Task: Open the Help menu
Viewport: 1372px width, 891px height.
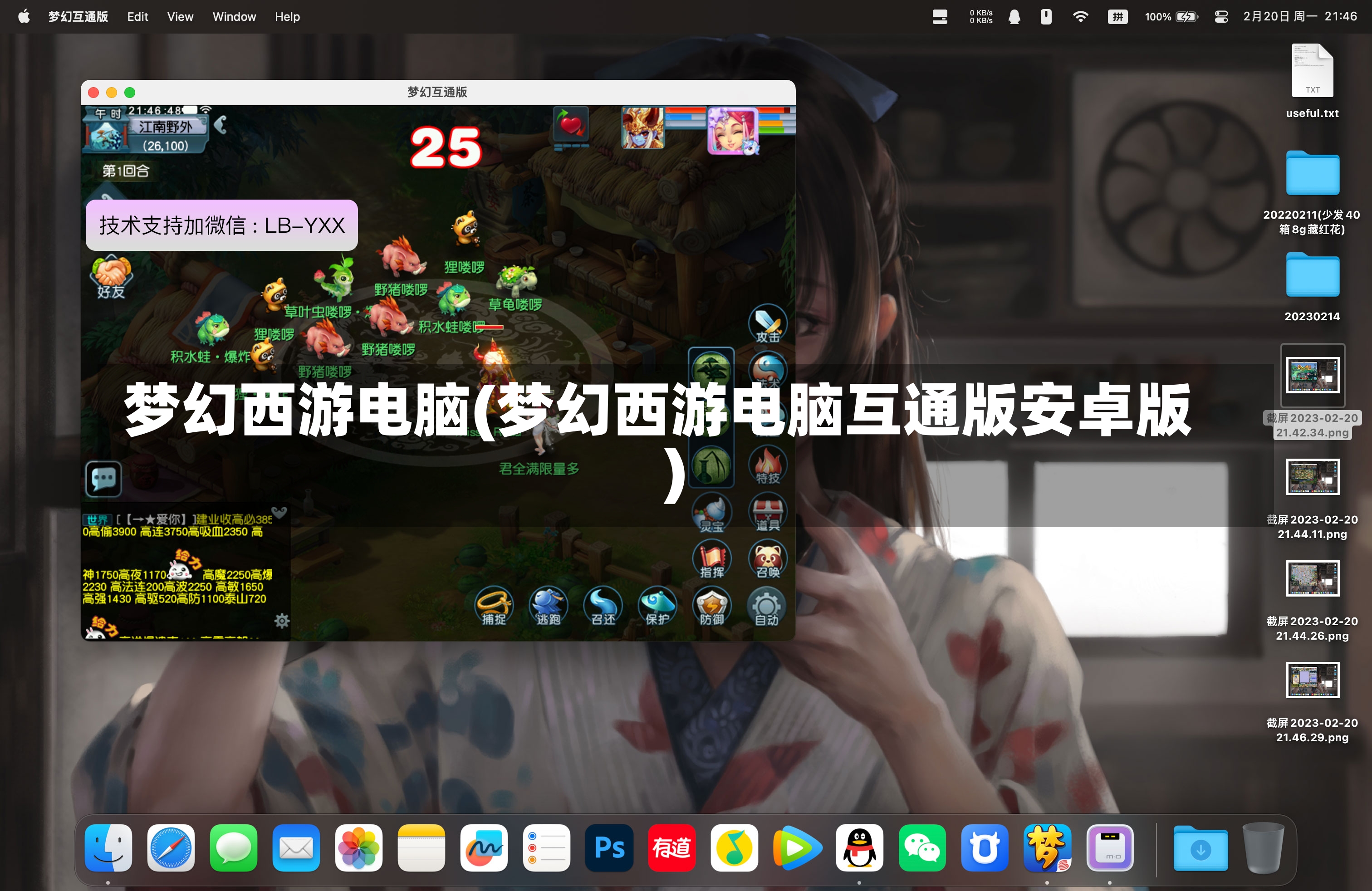Action: coord(287,16)
